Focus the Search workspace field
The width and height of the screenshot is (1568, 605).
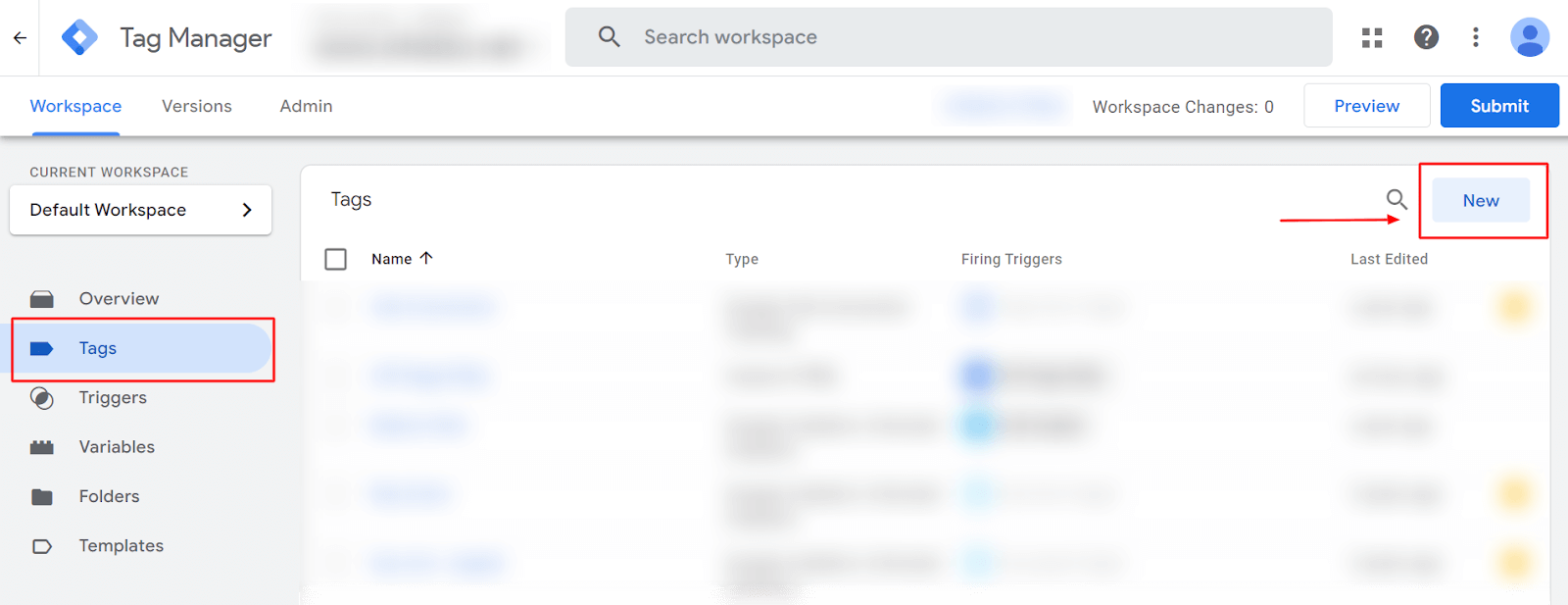tap(949, 37)
